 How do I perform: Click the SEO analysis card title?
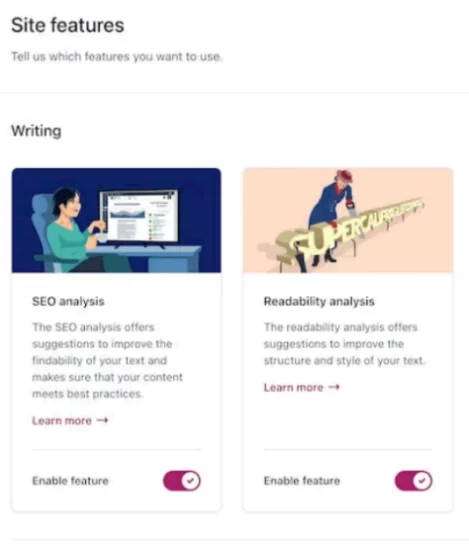point(68,301)
